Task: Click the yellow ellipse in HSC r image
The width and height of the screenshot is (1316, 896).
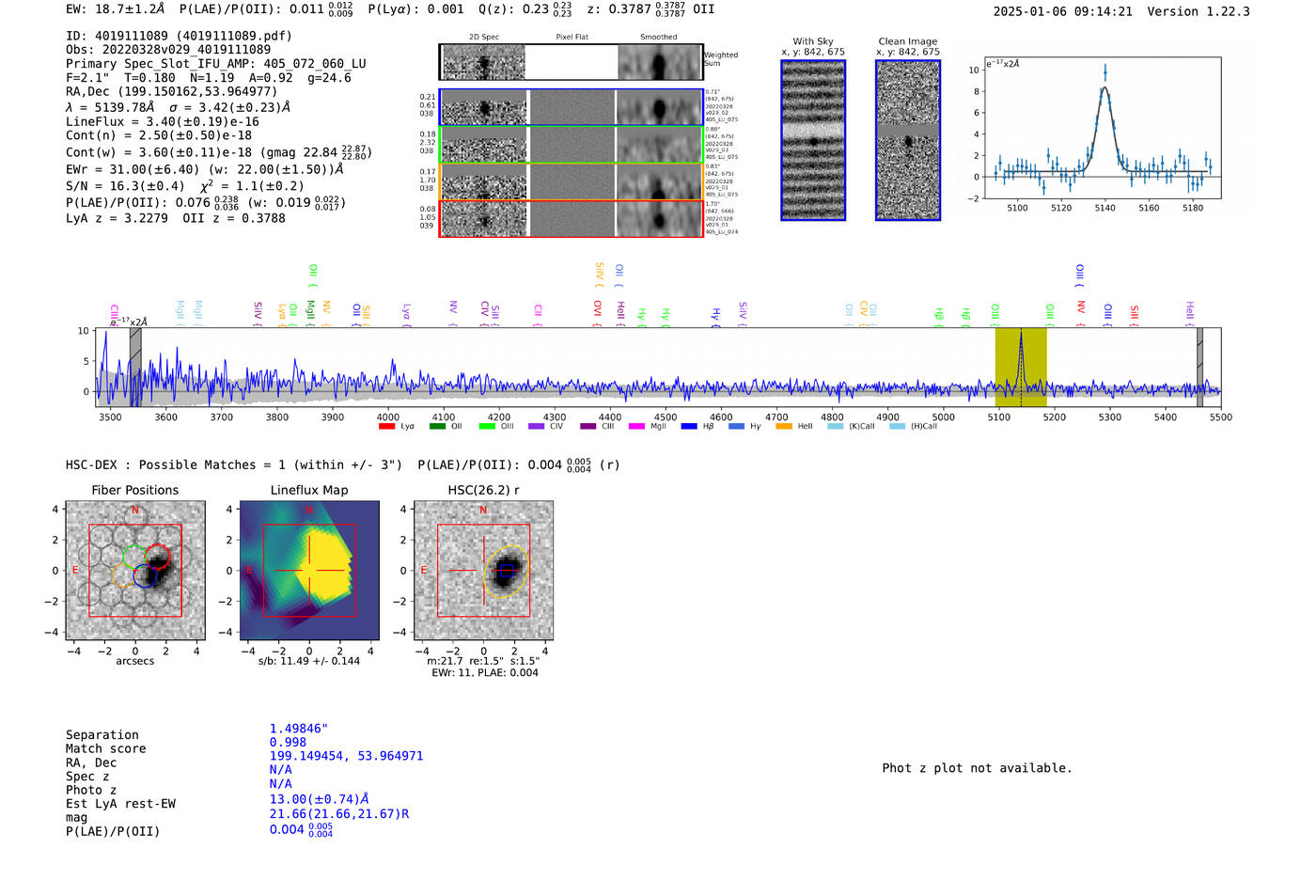Action: tap(506, 572)
